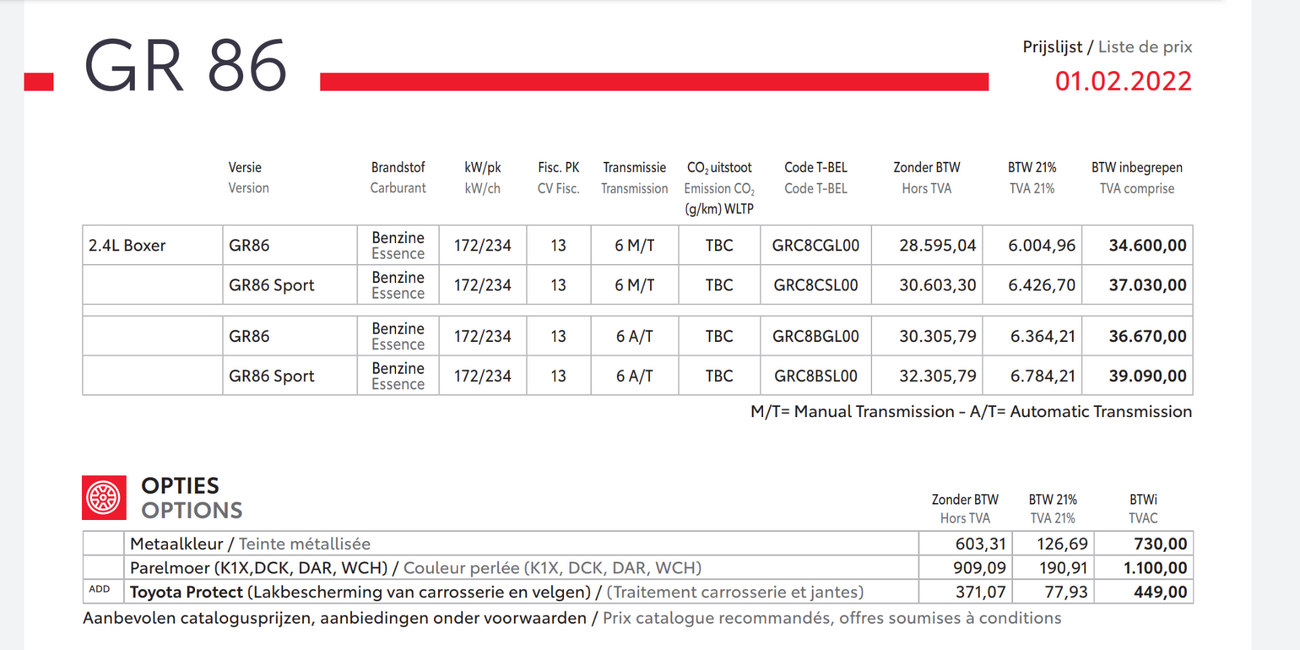Click the value 32.305,79
1300x650 pixels.
[937, 376]
